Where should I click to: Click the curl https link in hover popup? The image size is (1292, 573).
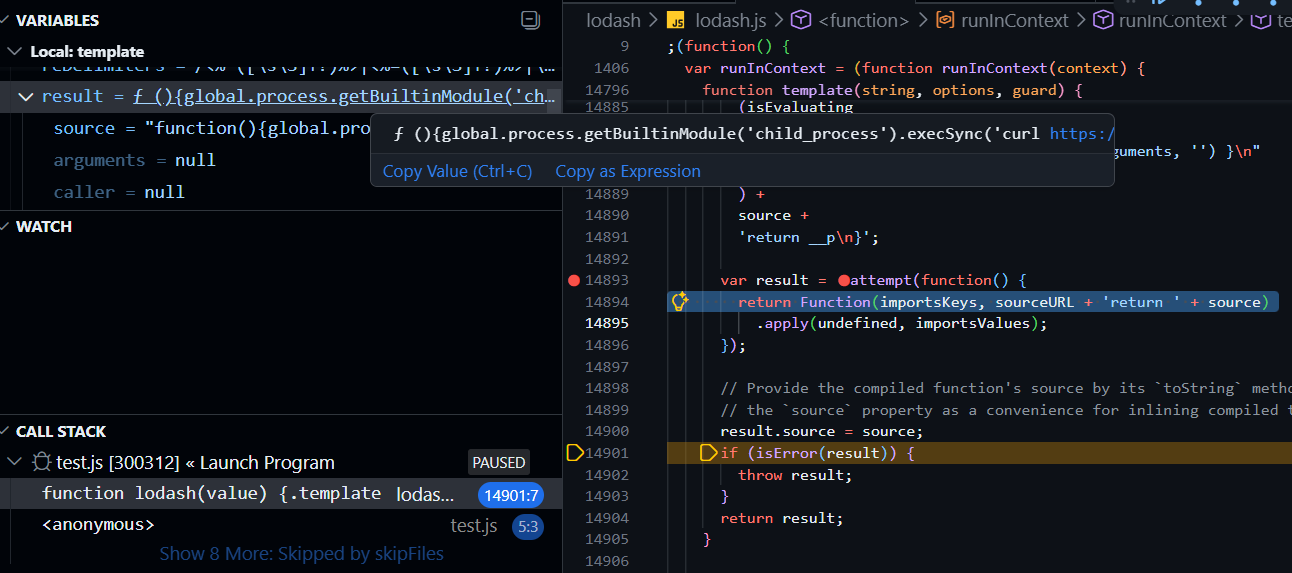coord(1081,133)
